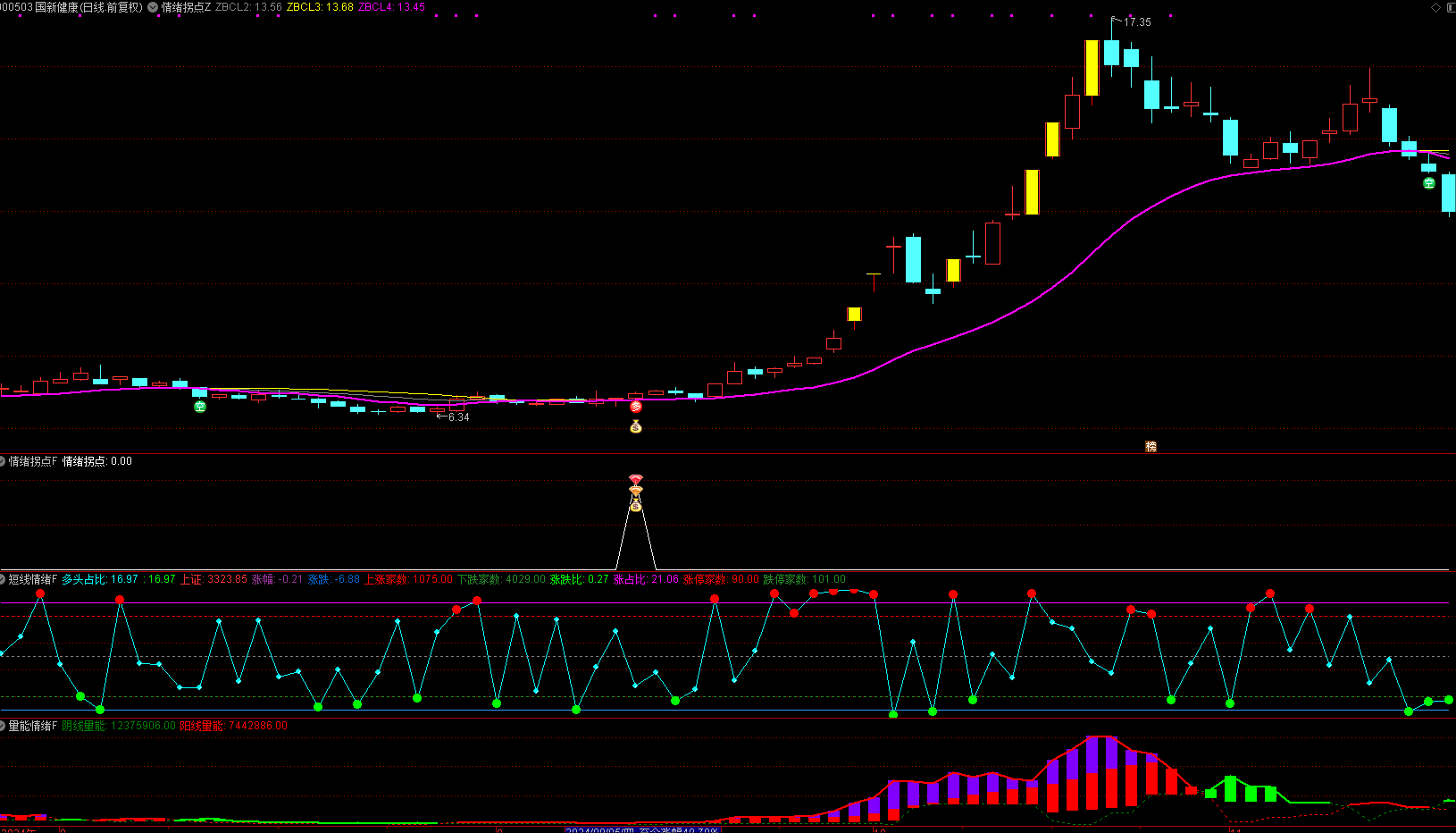Click the ZBCL2: 13.56 value

tap(248, 7)
